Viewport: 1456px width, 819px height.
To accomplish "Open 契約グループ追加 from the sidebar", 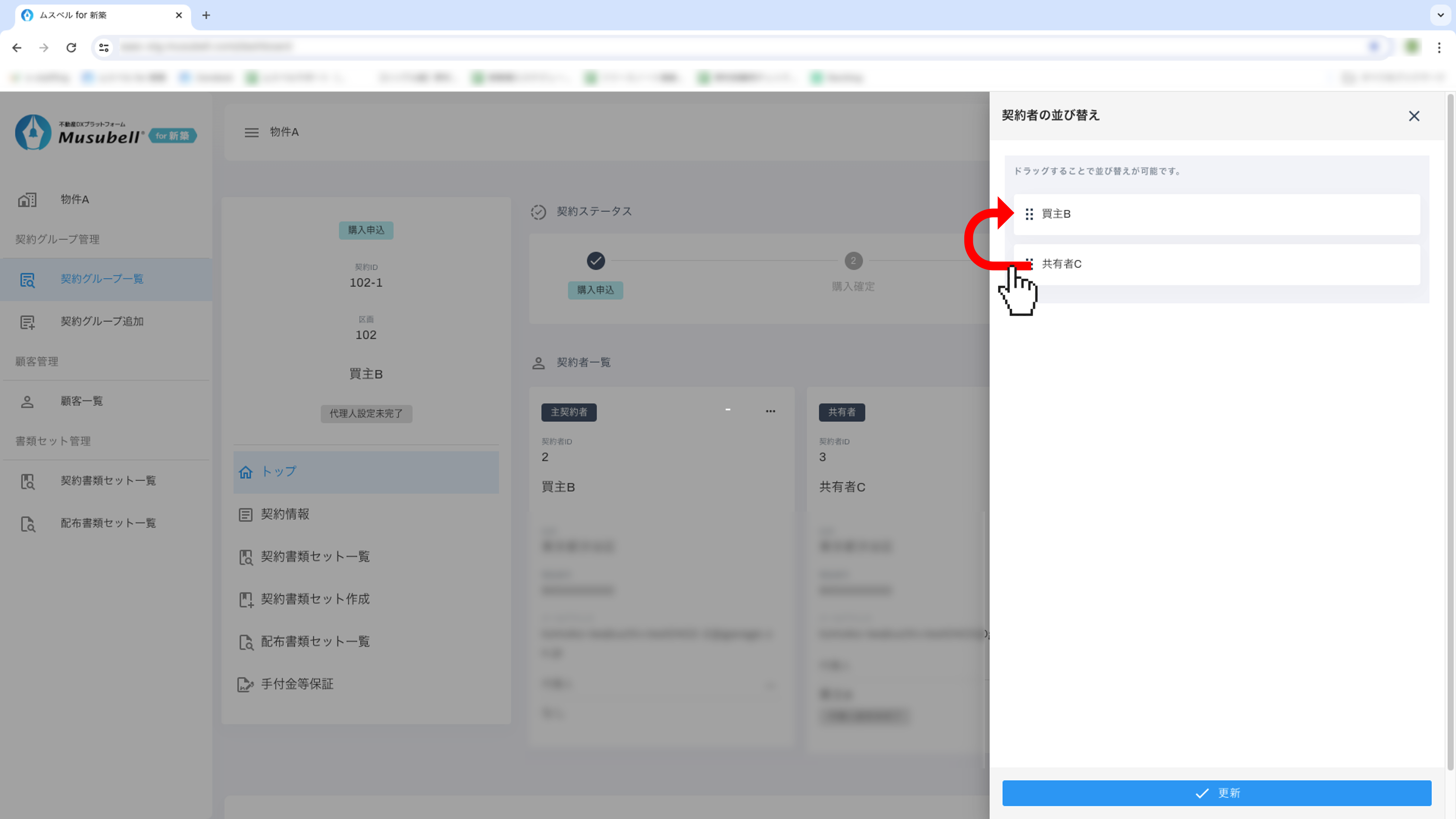I will pyautogui.click(x=102, y=321).
